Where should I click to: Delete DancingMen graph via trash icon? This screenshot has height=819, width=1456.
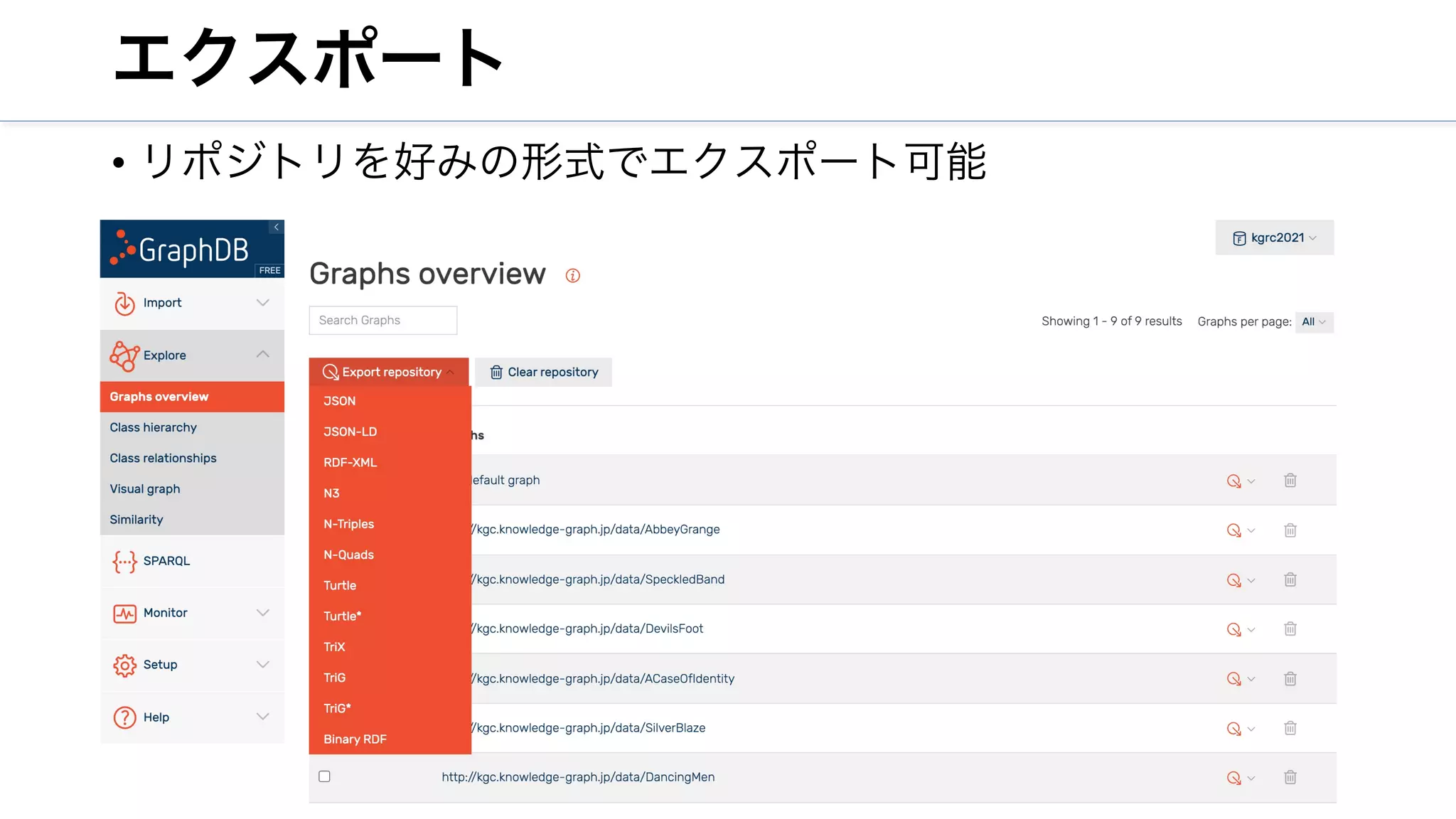(1290, 777)
